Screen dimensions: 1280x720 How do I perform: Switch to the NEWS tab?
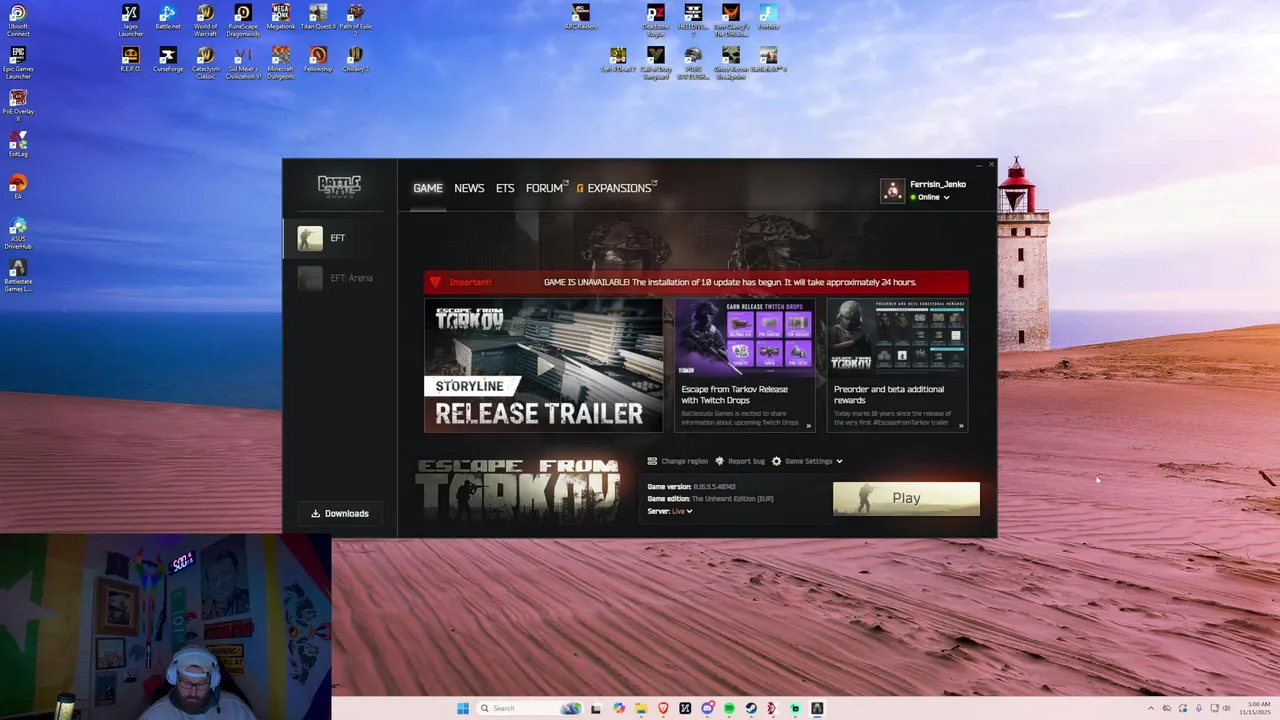tap(469, 188)
